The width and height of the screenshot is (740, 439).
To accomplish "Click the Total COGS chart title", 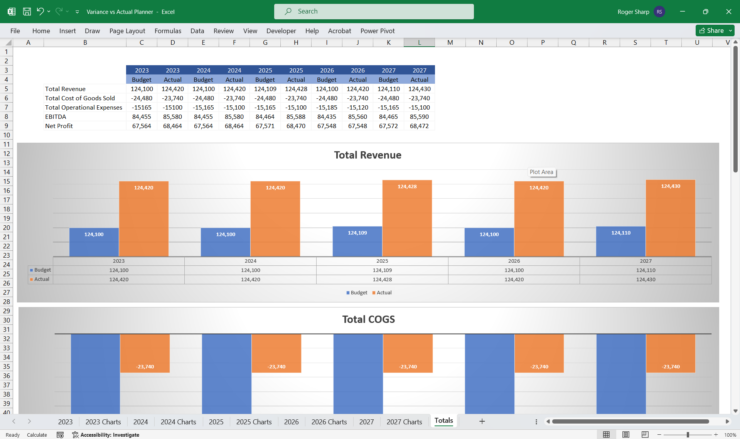I will (368, 320).
